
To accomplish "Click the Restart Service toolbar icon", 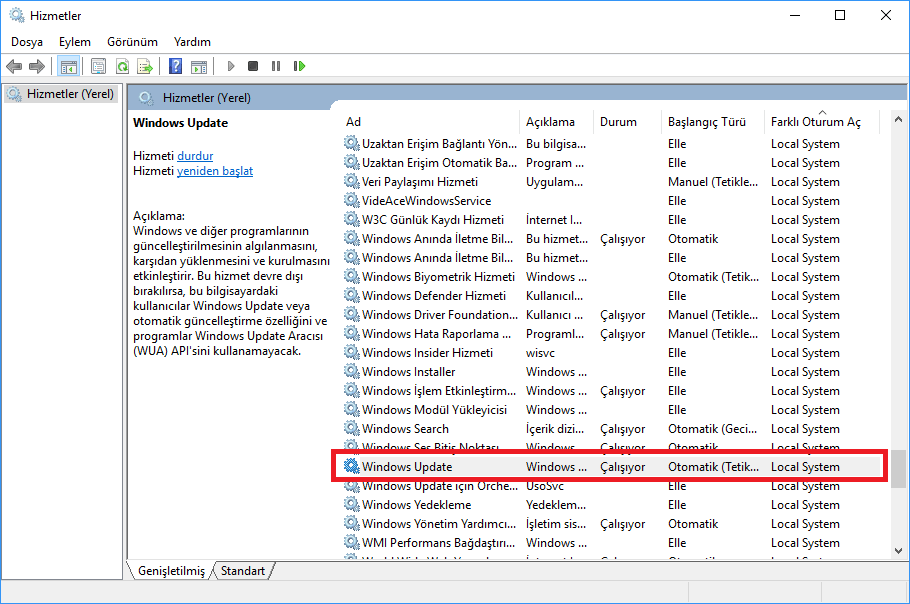I will coord(299,67).
